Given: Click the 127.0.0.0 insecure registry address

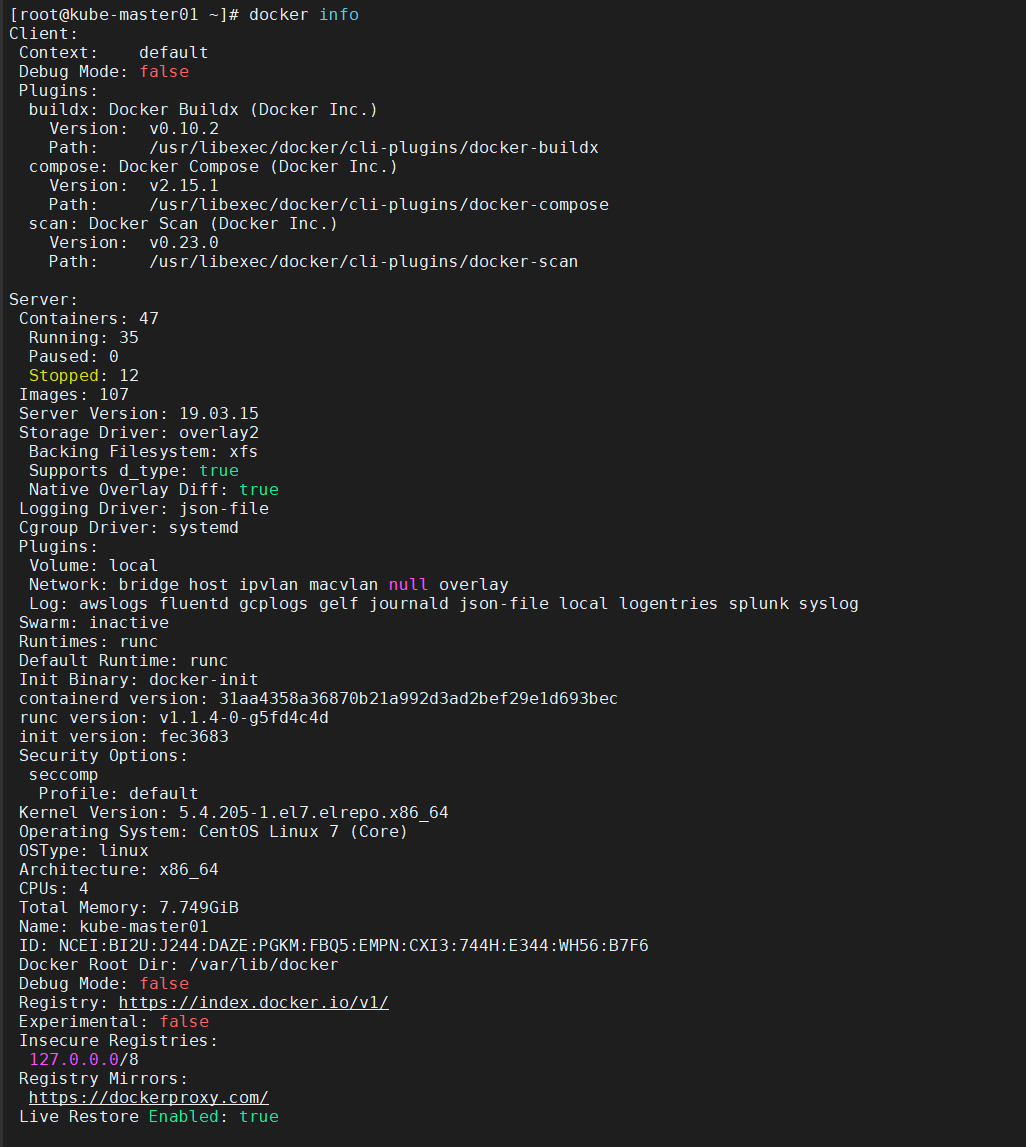Looking at the screenshot, I should click(73, 1059).
